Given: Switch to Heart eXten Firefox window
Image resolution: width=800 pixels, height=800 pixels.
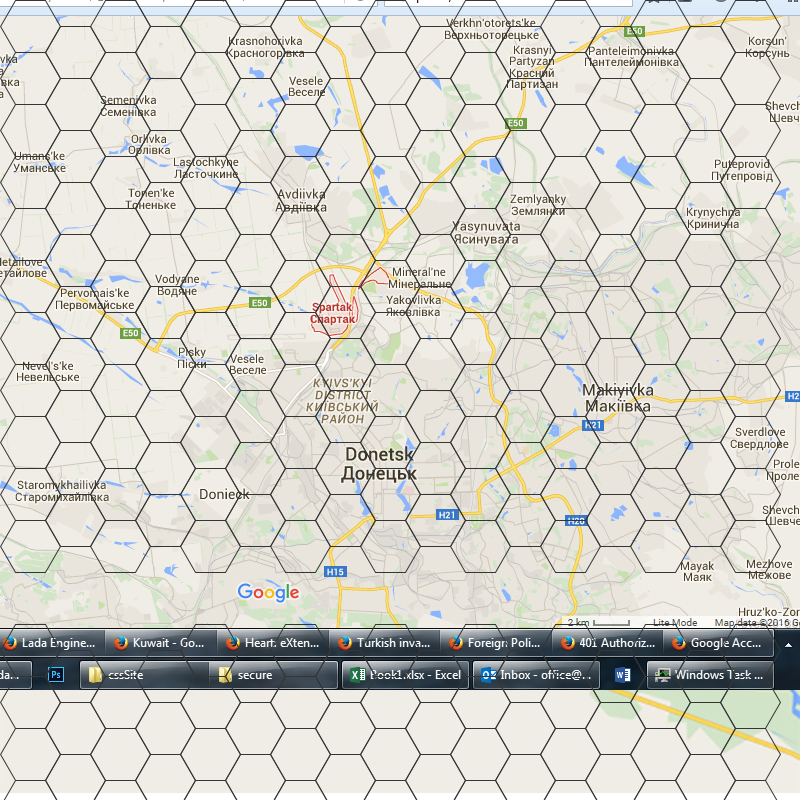Looking at the screenshot, I should tap(273, 643).
